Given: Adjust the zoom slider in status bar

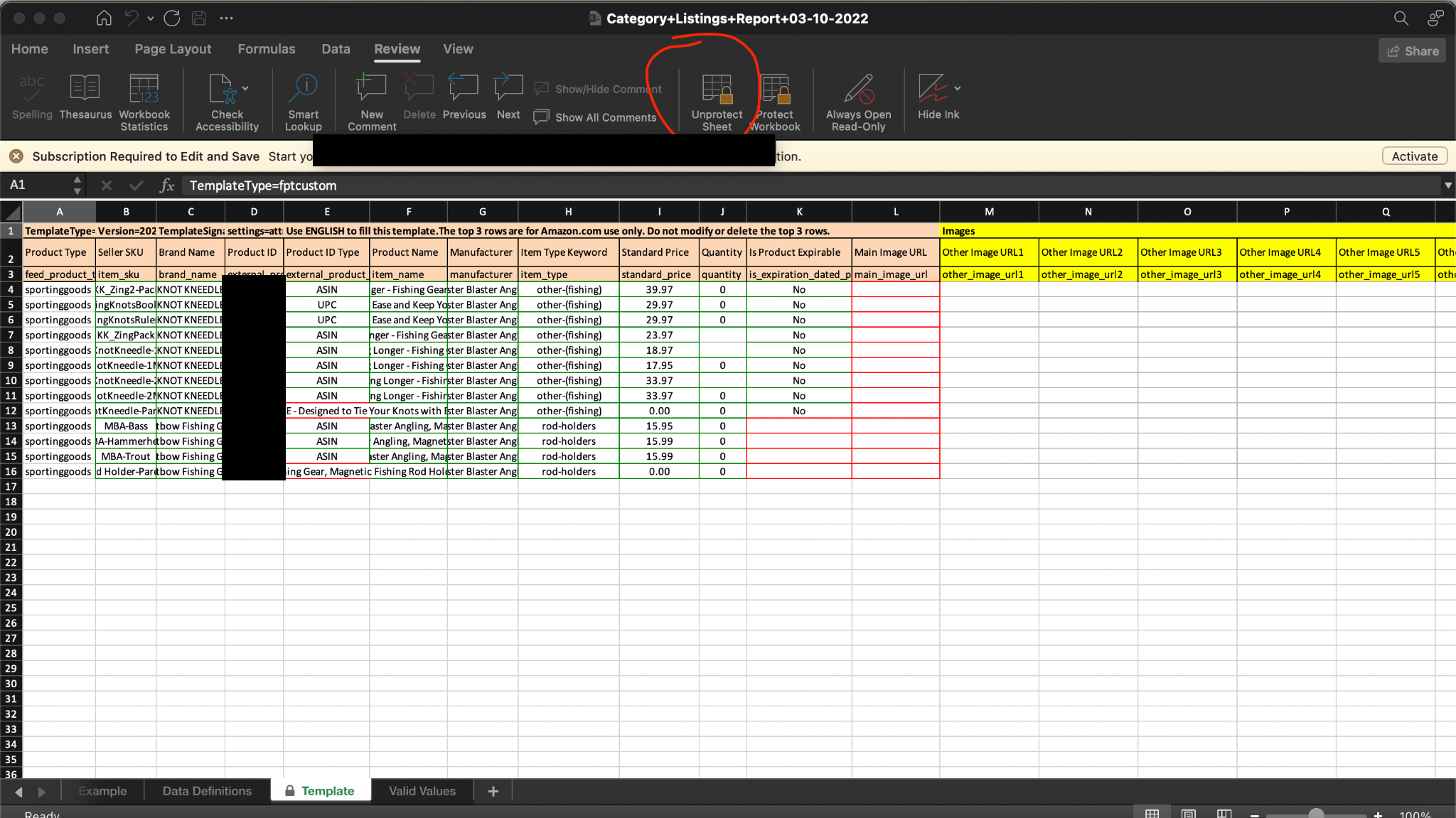Looking at the screenshot, I should (x=1316, y=814).
